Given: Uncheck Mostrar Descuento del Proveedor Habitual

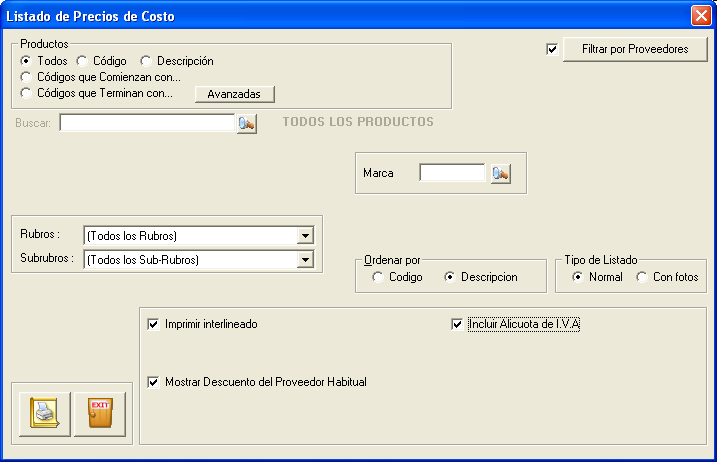Looking at the screenshot, I should coord(153,382).
